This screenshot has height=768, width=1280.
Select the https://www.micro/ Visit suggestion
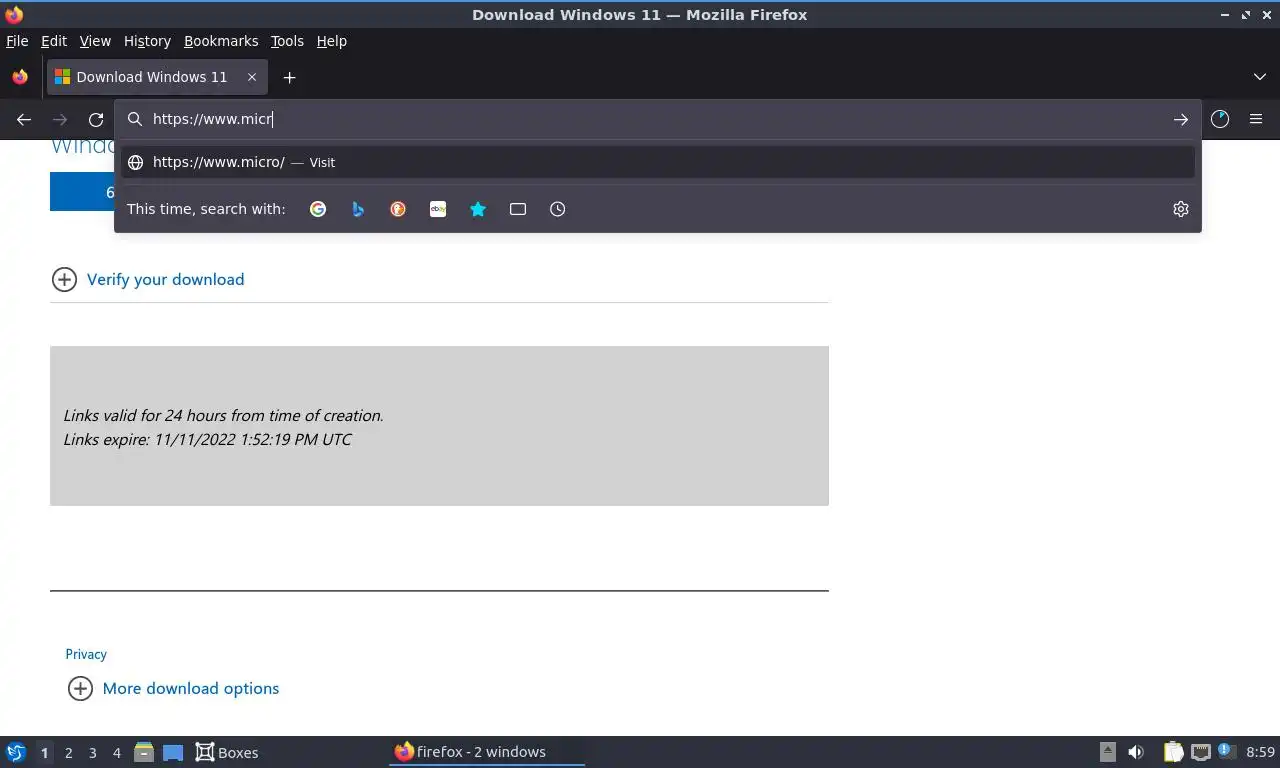[x=657, y=162]
